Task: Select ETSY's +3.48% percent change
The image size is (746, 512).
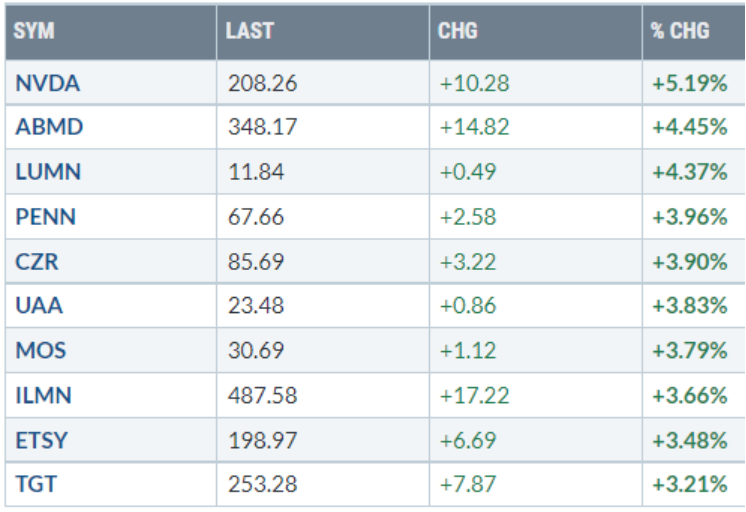Action: (689, 440)
